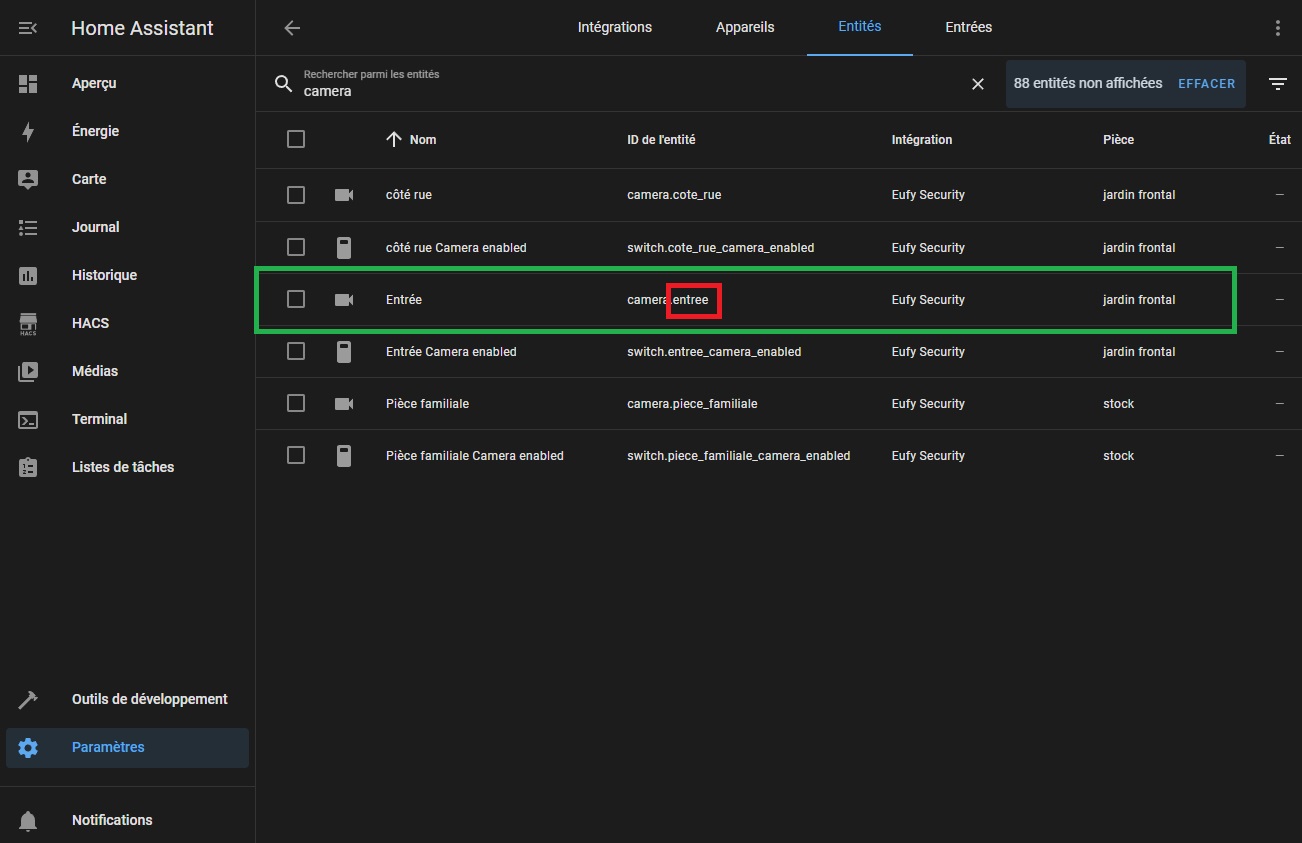Open Outils de développement hammer

28,699
